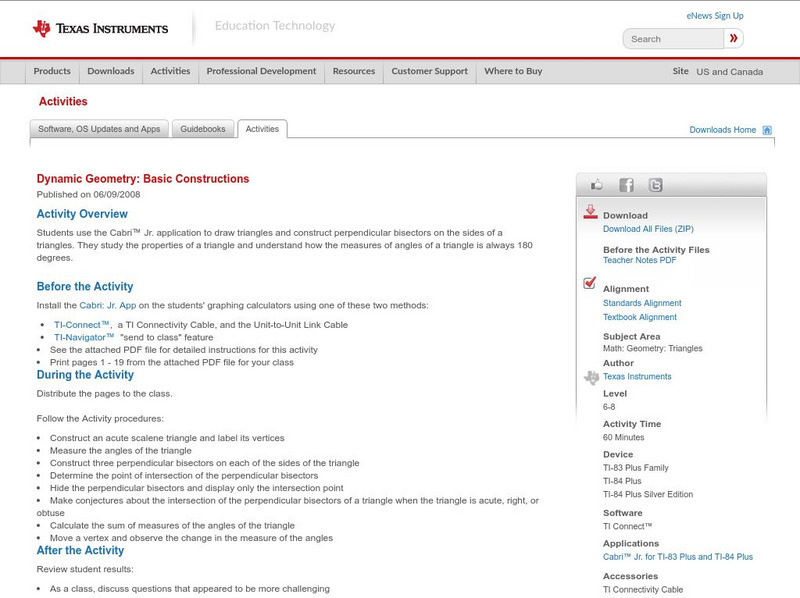Share via the Facebook icon
Viewport: 800px width, 598px height.
click(626, 185)
